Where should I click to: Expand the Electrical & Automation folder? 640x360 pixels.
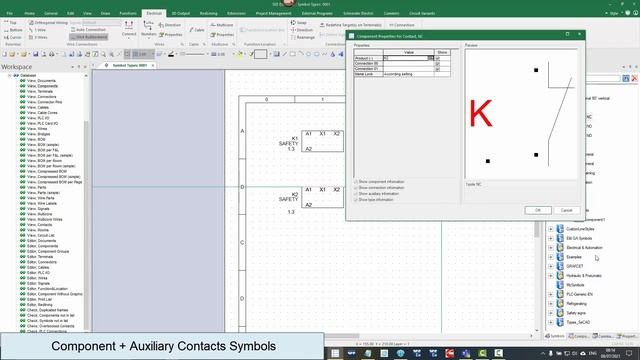tap(551, 248)
